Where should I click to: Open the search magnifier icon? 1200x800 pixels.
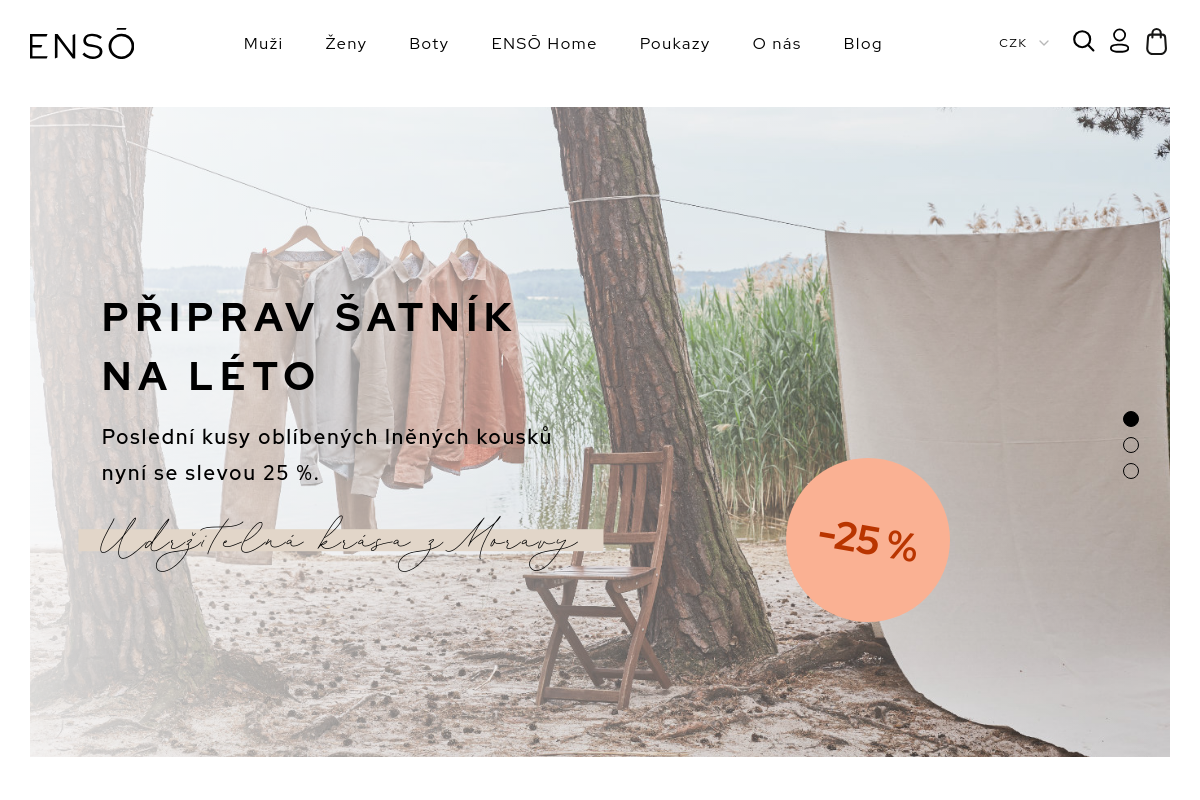tap(1084, 41)
